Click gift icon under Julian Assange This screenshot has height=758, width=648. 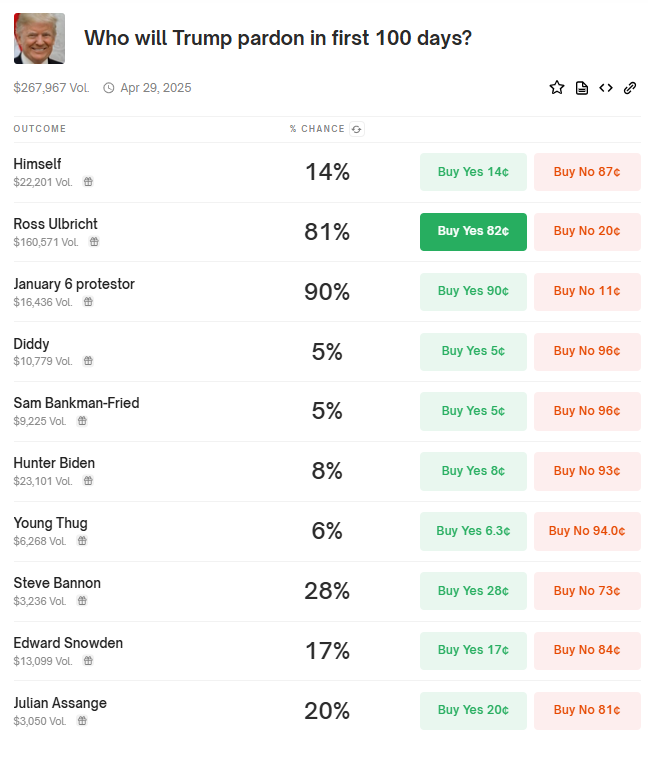[82, 720]
